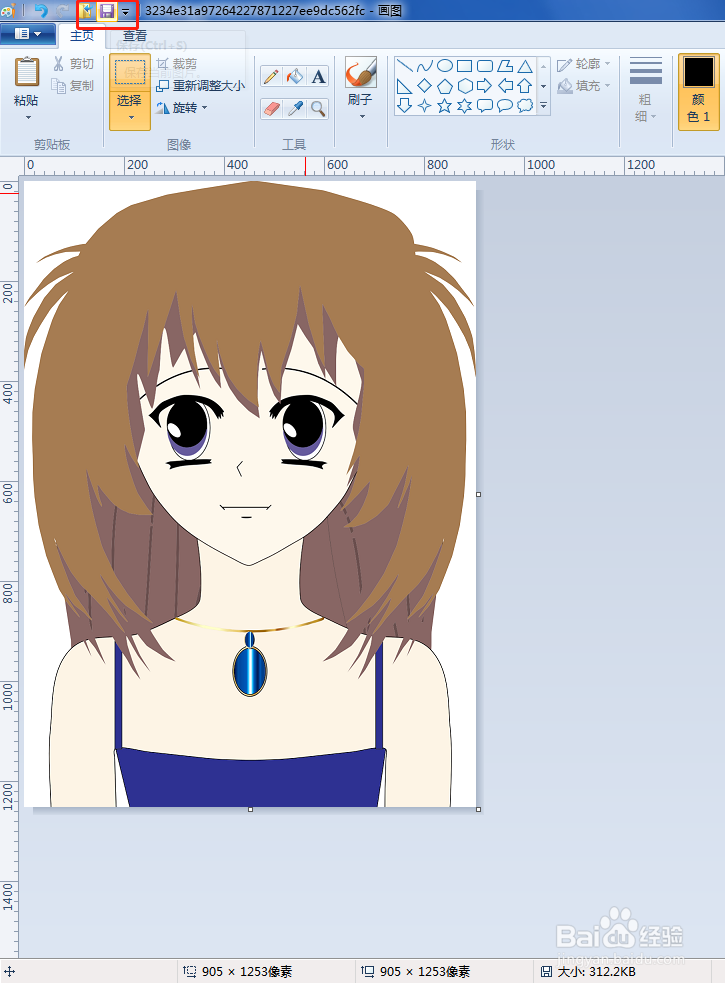
Task: Click the Undo arrow in quick access toolbar
Action: (x=41, y=11)
